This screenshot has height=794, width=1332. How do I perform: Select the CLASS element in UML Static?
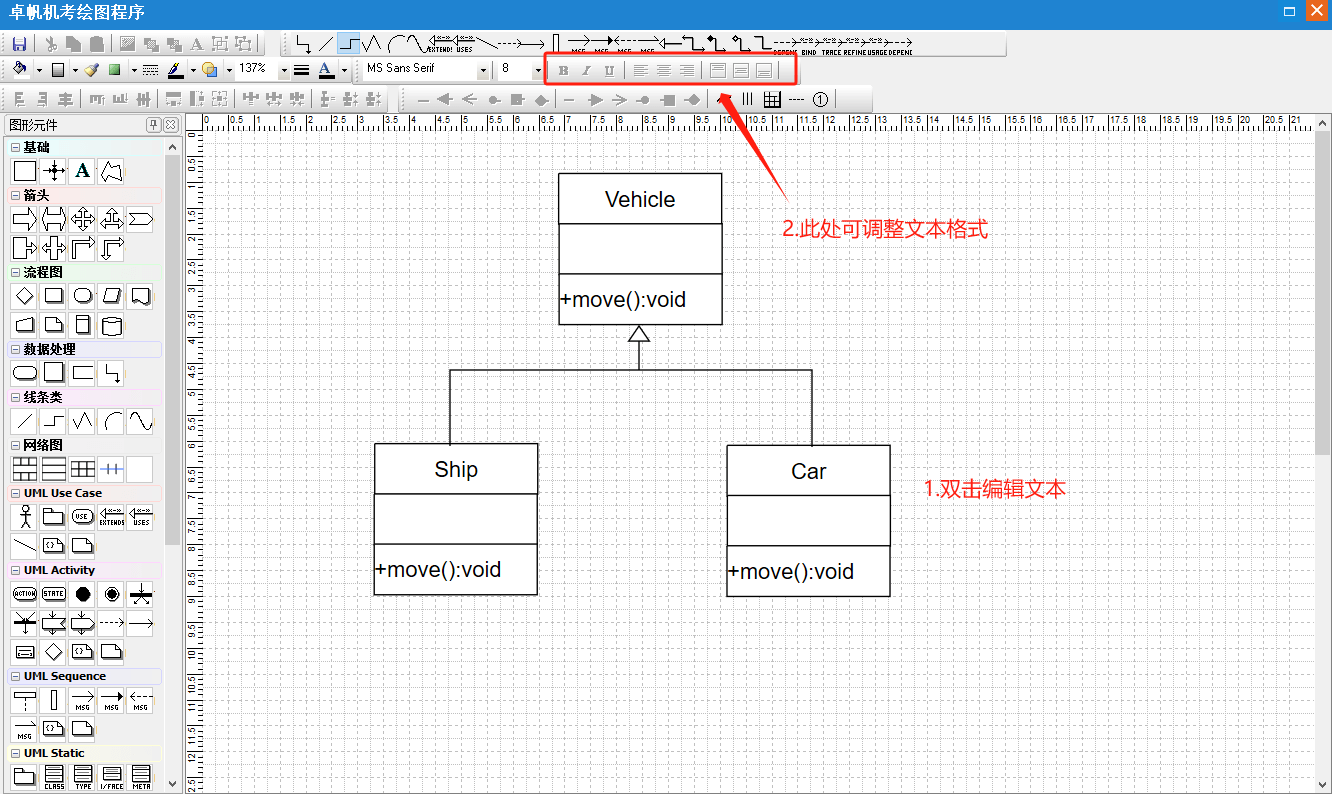(54, 777)
